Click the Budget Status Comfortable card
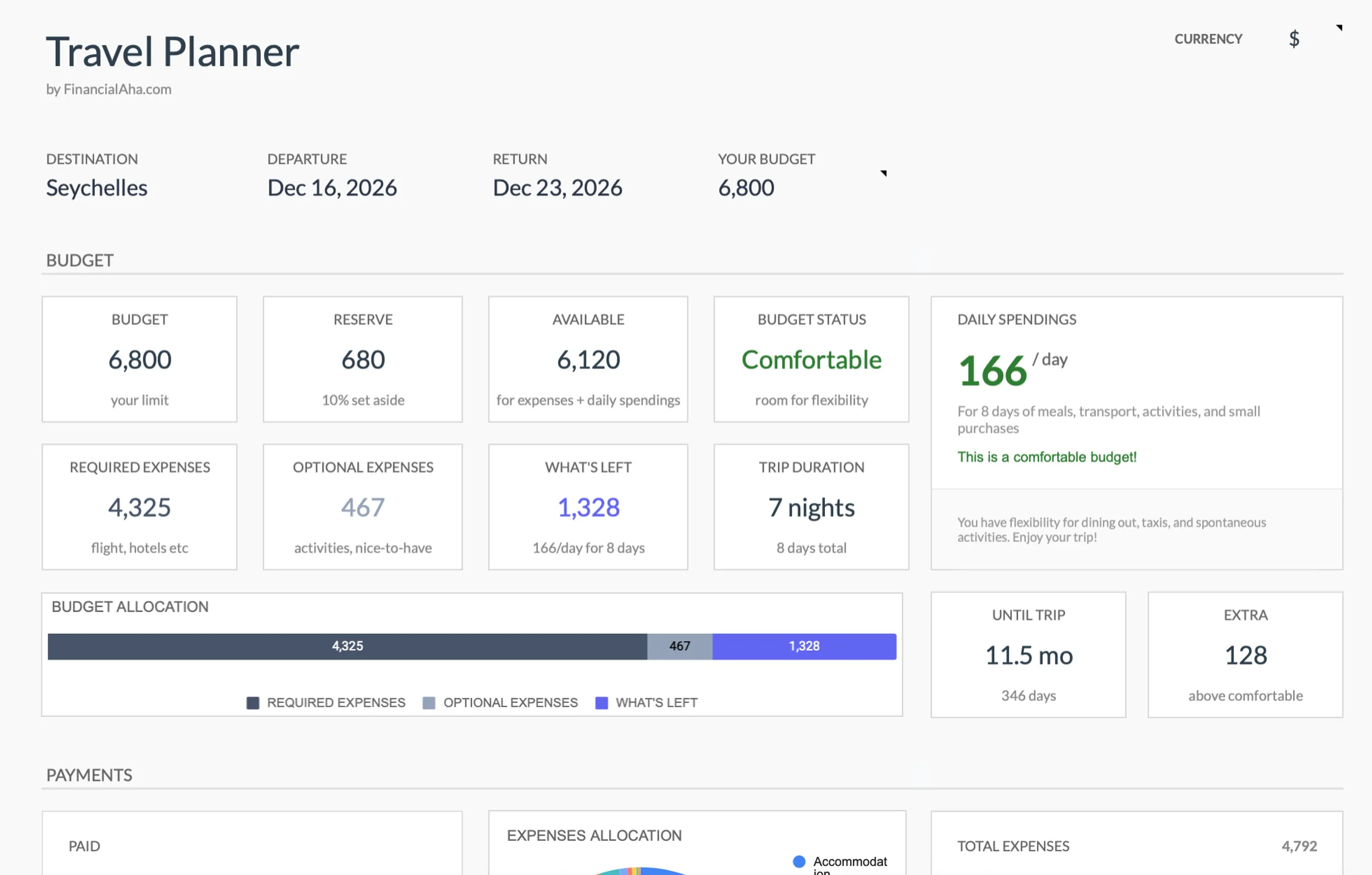 pyautogui.click(x=811, y=359)
